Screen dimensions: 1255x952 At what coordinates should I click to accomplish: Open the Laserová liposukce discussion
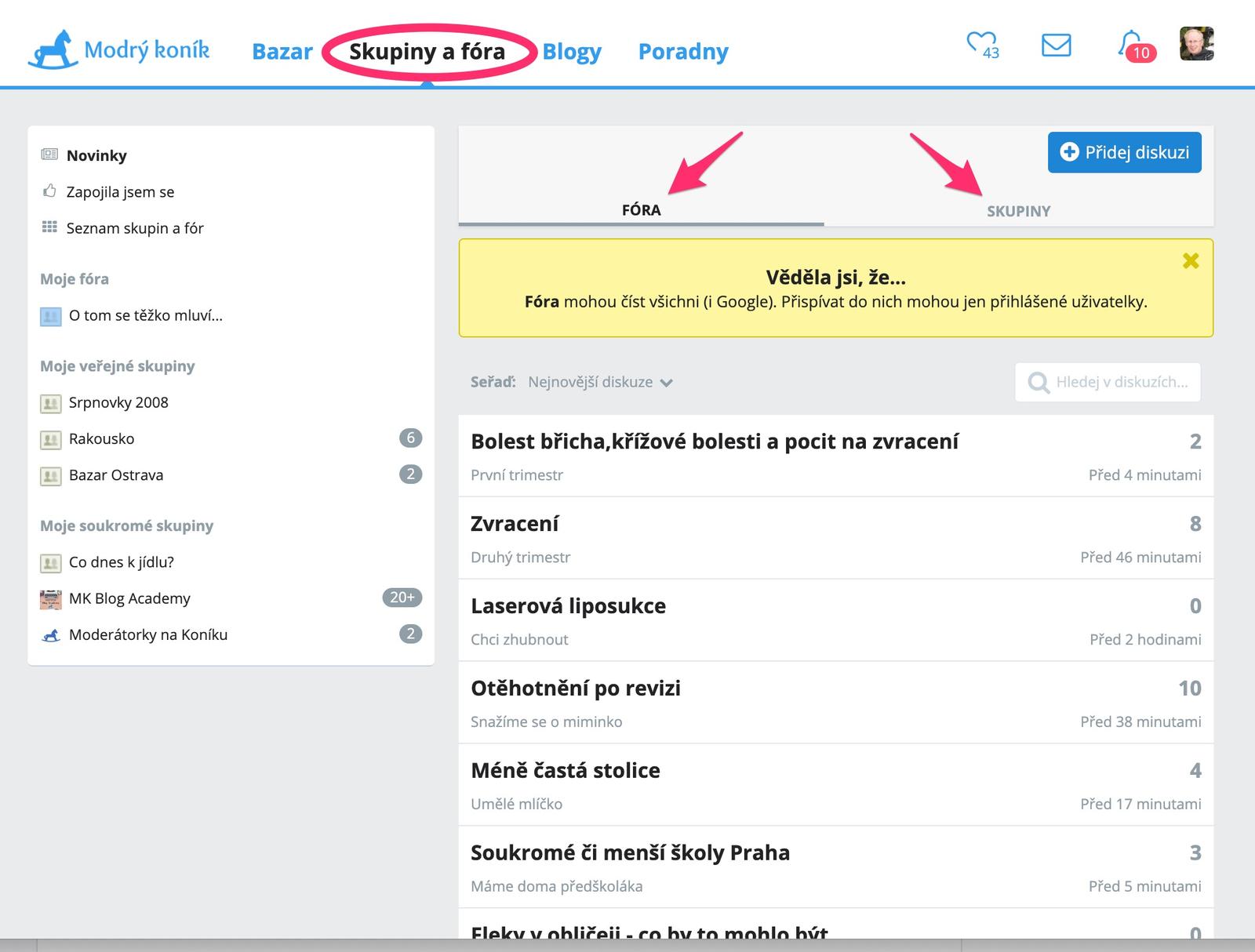568,606
